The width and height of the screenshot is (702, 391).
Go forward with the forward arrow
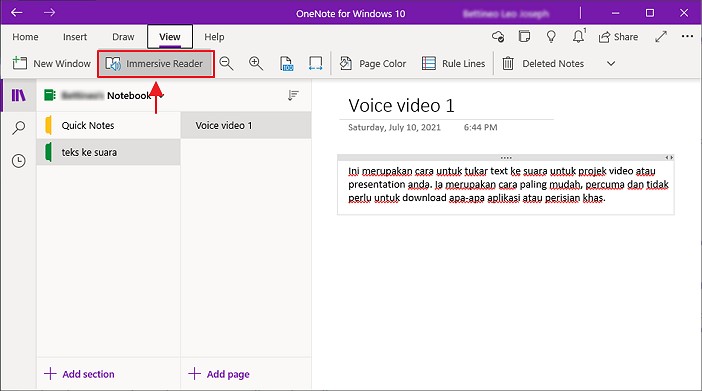pos(49,13)
